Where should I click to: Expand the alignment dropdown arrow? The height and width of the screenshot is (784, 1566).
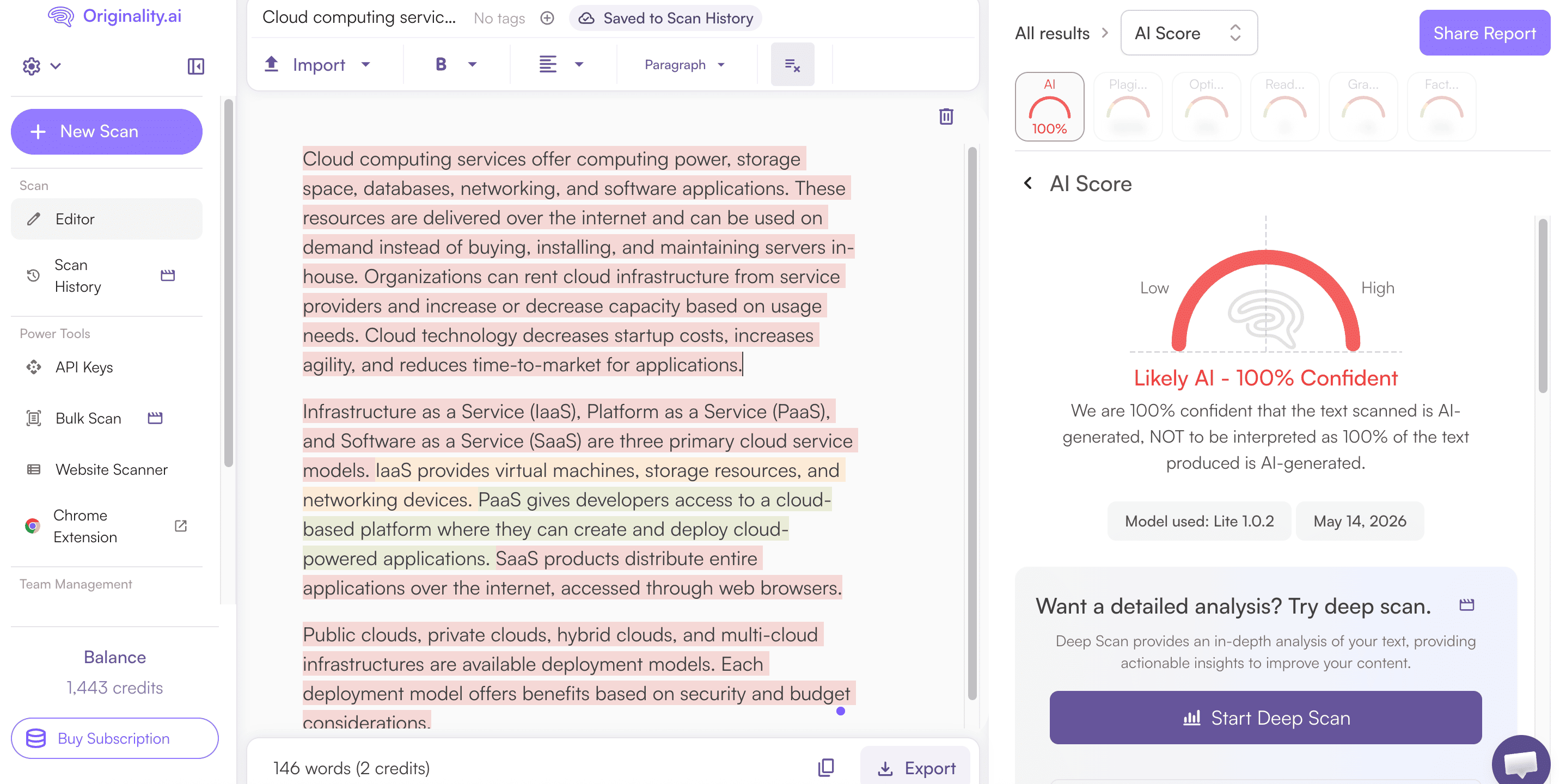click(x=579, y=64)
